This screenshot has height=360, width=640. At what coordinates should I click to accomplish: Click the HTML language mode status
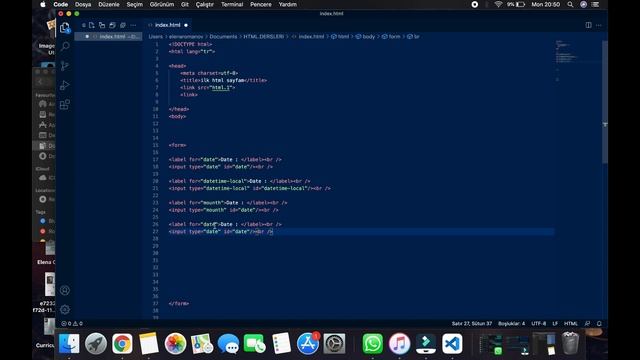pyautogui.click(x=571, y=323)
